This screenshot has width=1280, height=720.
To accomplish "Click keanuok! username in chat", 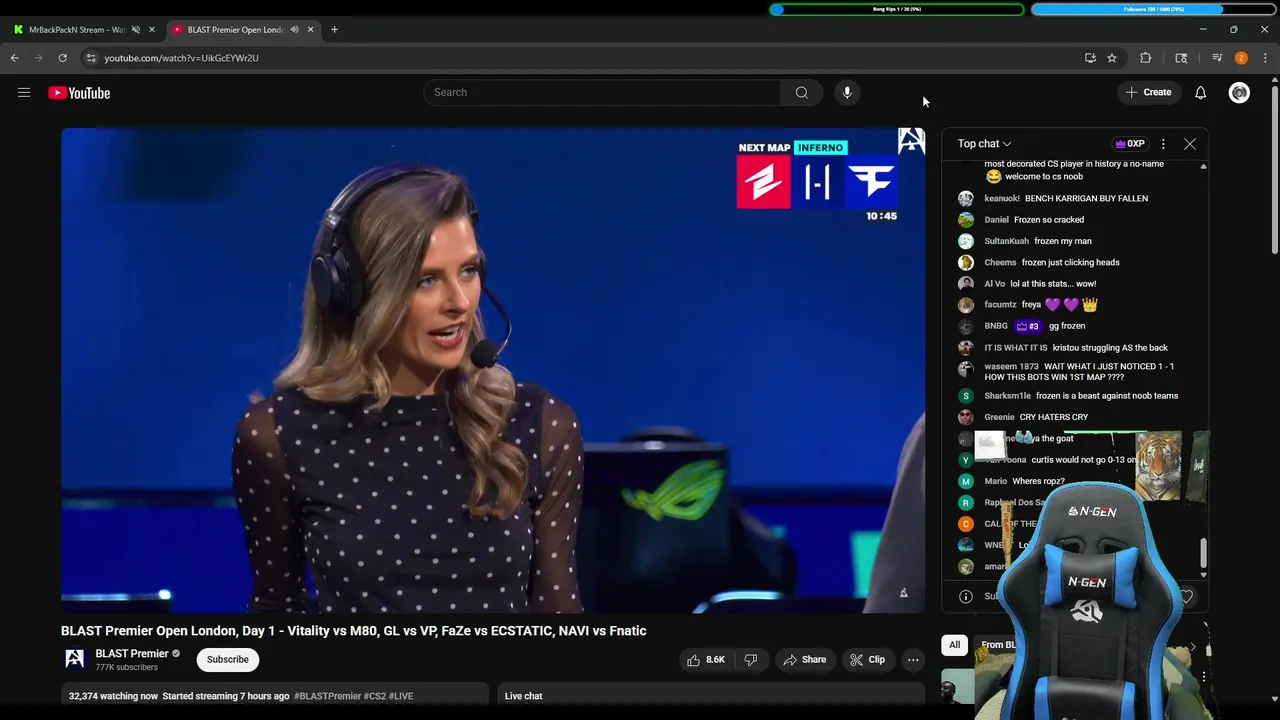I will pos(1002,198).
